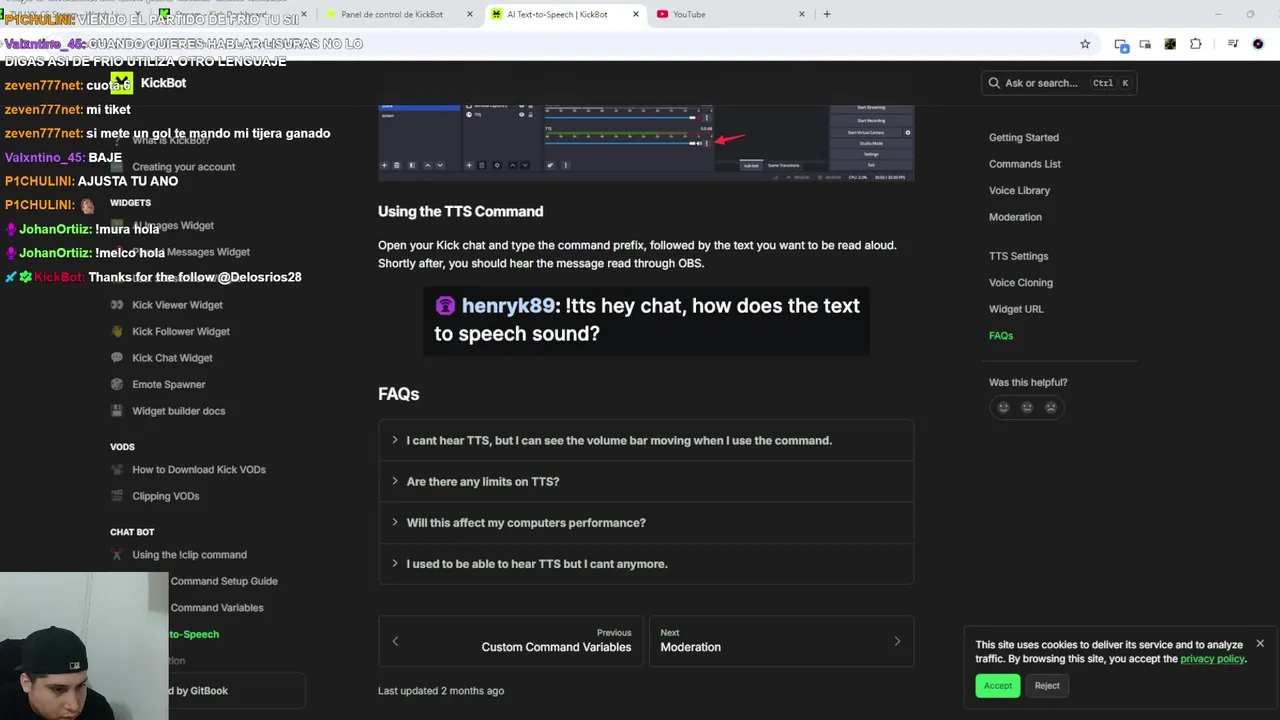Expand 'I used to be able to hear TTS' FAQ
This screenshot has height=720, width=1280.
coord(646,564)
